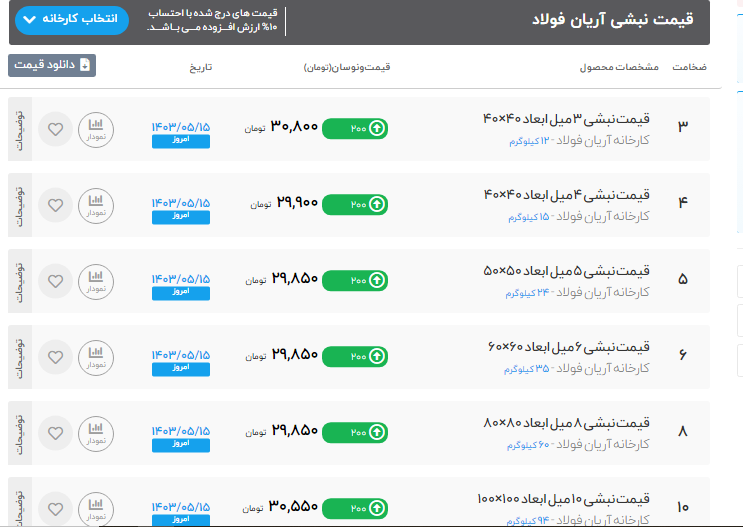Open the chart icon for the 4 mm angle row

click(x=96, y=205)
